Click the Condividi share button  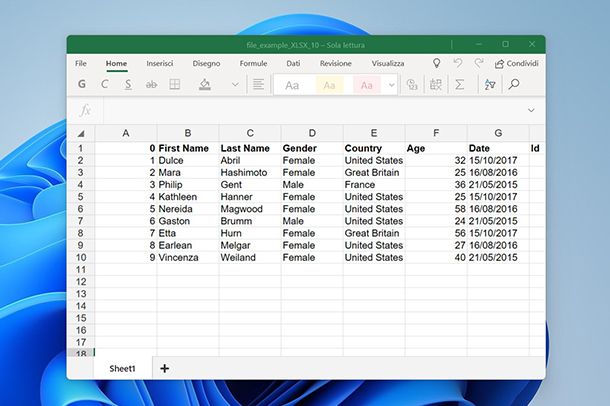(517, 63)
